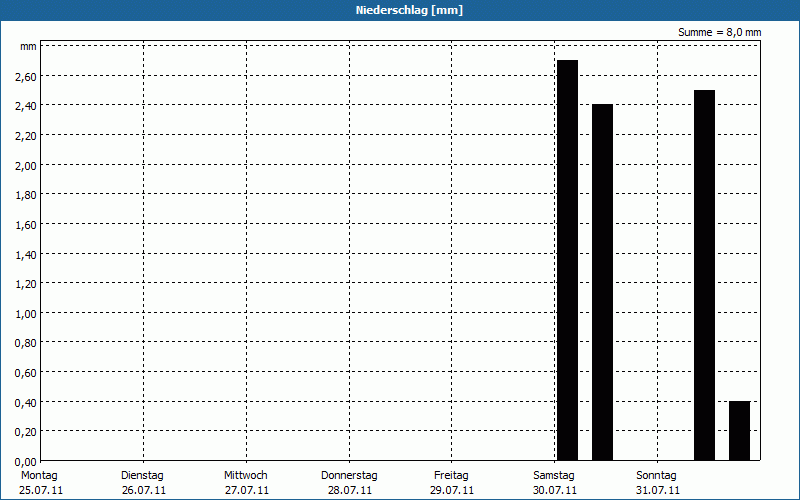Viewport: 800px width, 500px height.
Task: Click the Freitag axis label
Action: pos(451,476)
